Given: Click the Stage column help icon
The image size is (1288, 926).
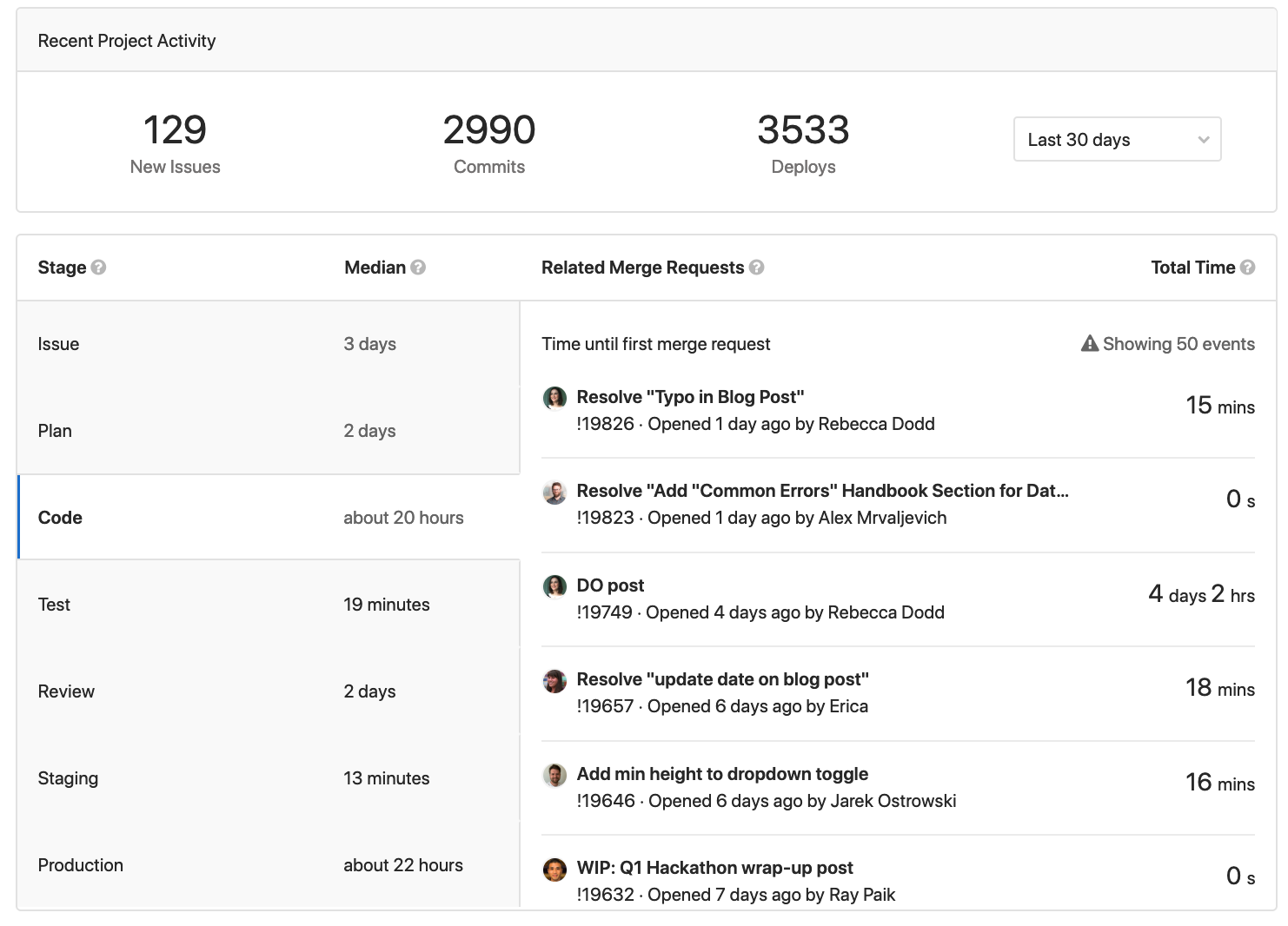Looking at the screenshot, I should point(98,268).
